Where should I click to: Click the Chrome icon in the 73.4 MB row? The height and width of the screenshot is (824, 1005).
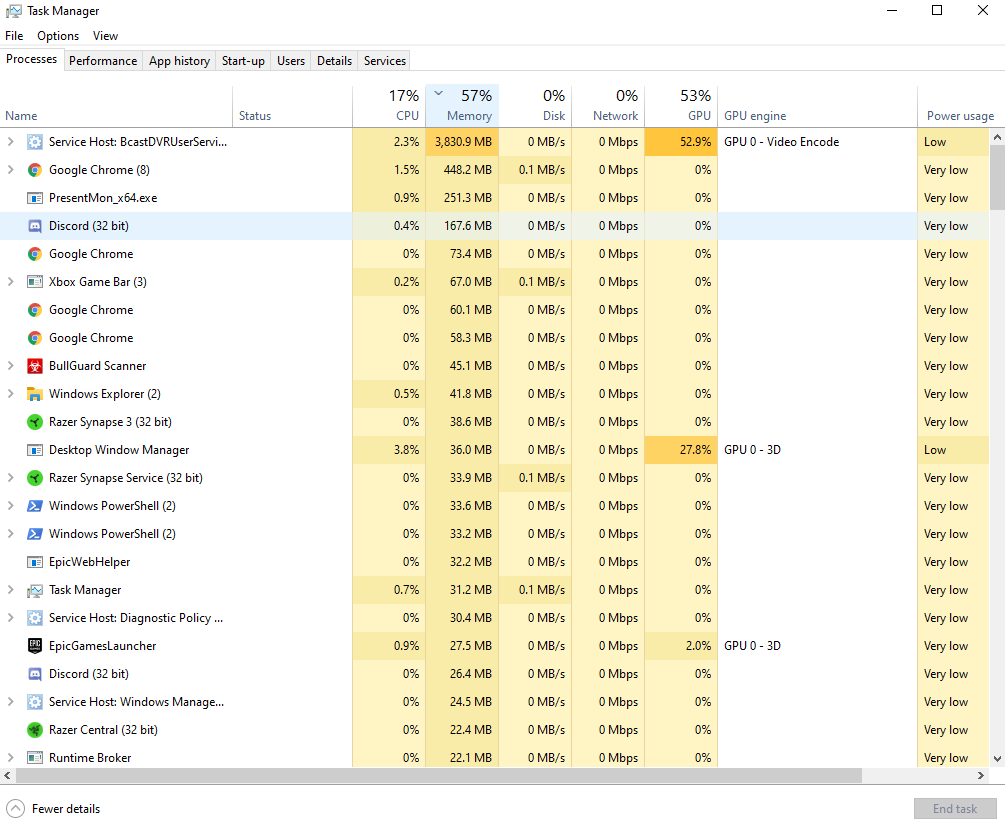coord(35,254)
